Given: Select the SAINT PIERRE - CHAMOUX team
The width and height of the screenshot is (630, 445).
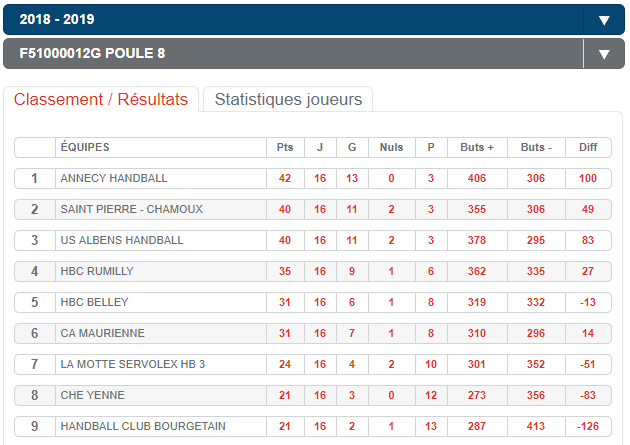Looking at the screenshot, I should click(131, 209).
